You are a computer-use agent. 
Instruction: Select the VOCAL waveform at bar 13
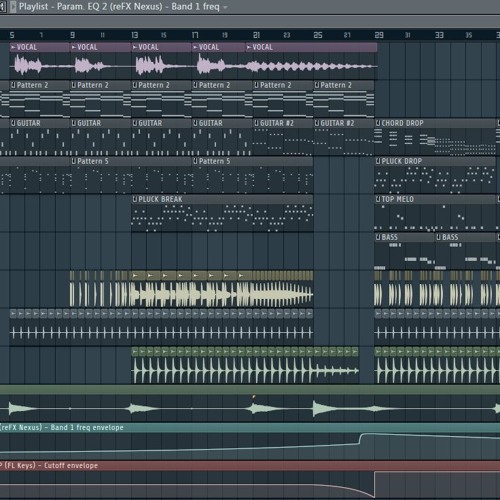[x=162, y=65]
